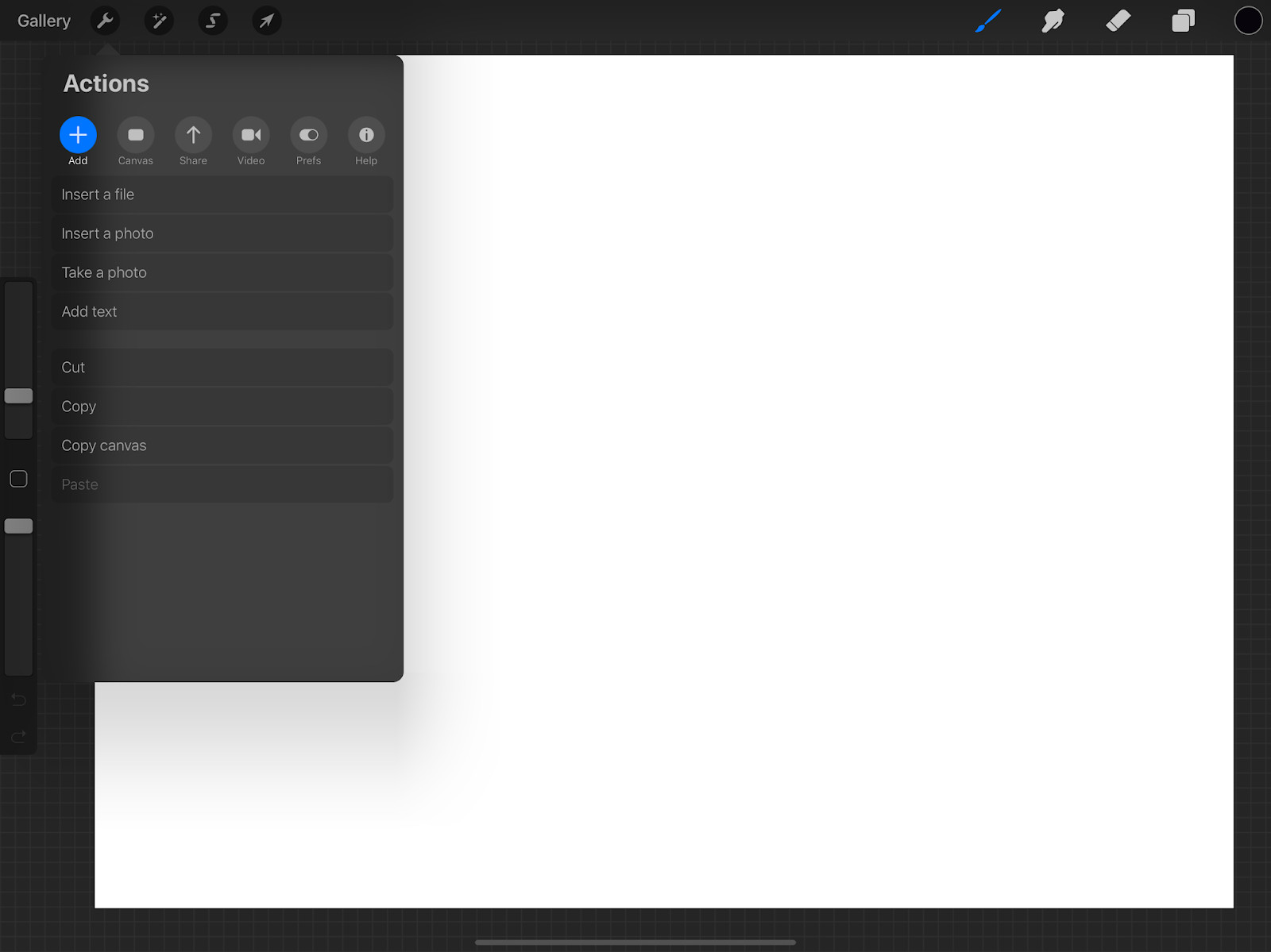Activate the Selection S-shaped tool
The width and height of the screenshot is (1271, 952).
213,21
